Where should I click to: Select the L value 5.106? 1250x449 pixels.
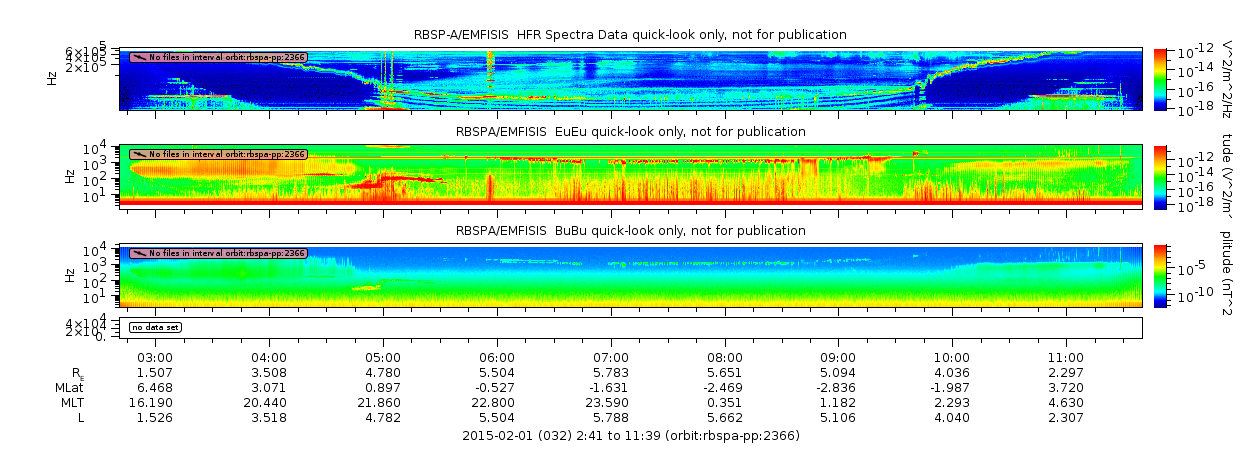pyautogui.click(x=838, y=417)
